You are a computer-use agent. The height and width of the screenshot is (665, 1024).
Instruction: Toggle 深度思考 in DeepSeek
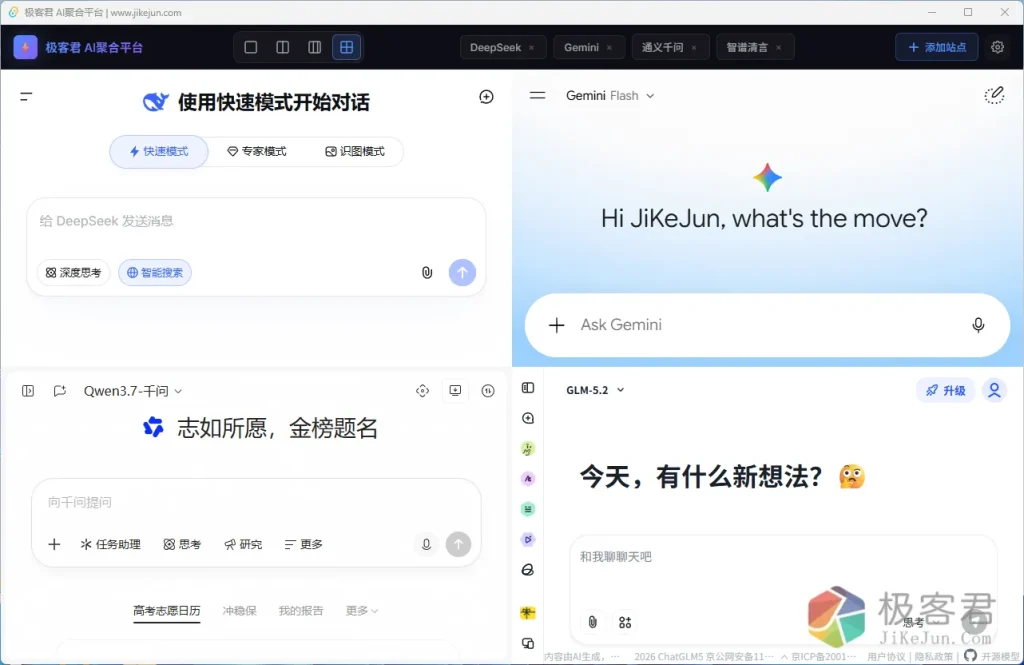(x=73, y=272)
